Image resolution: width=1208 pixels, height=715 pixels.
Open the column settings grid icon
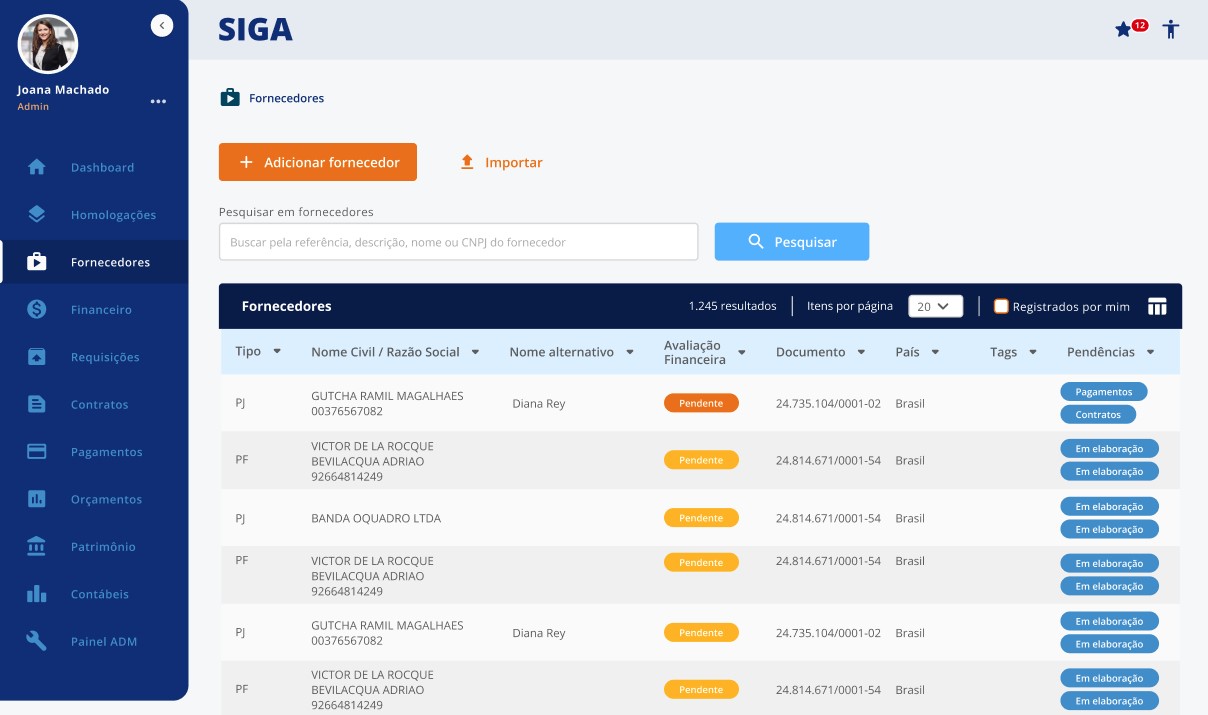pos(1157,306)
